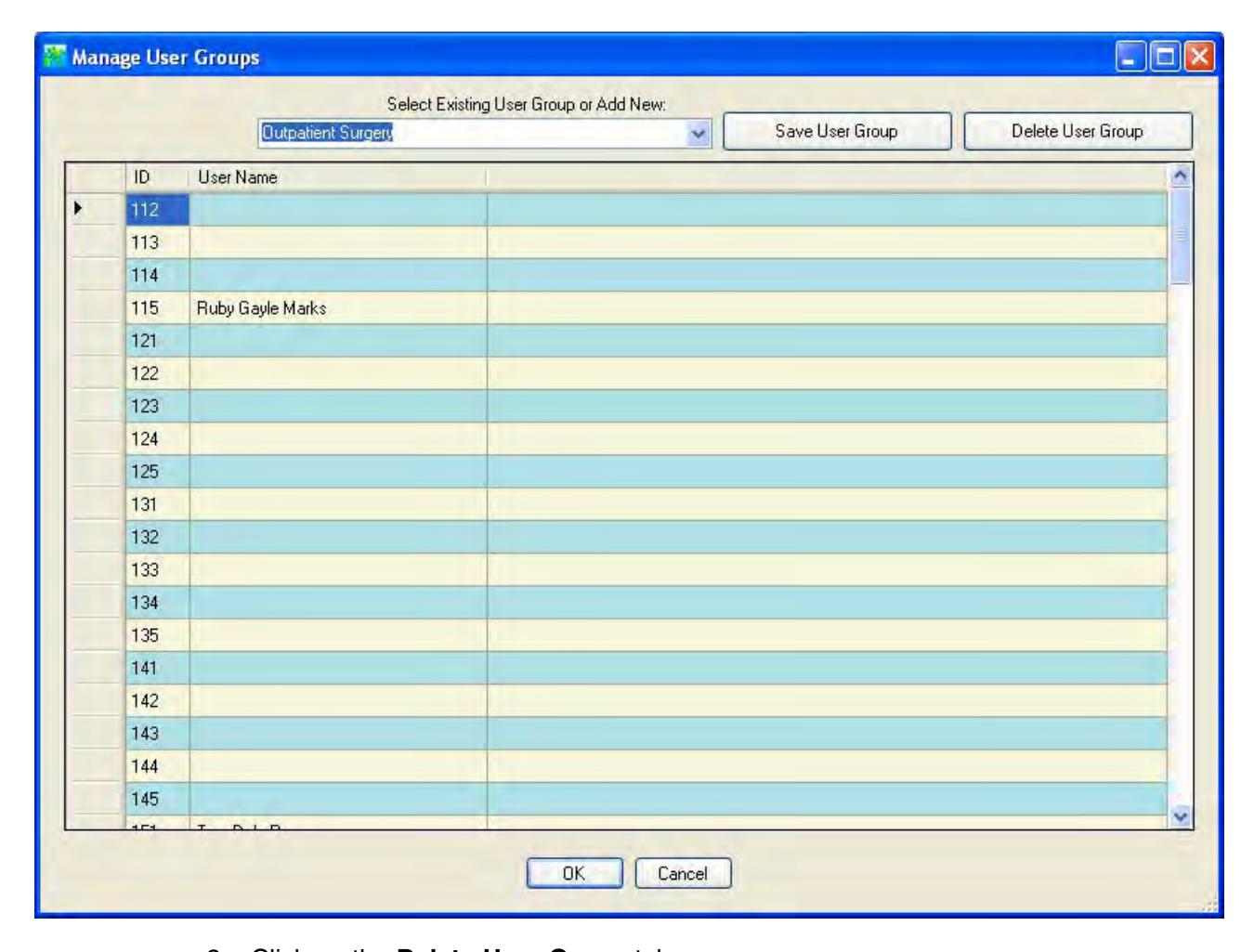Open the user group dropdown arrow
Viewport: 1254px width, 952px height.
[699, 133]
